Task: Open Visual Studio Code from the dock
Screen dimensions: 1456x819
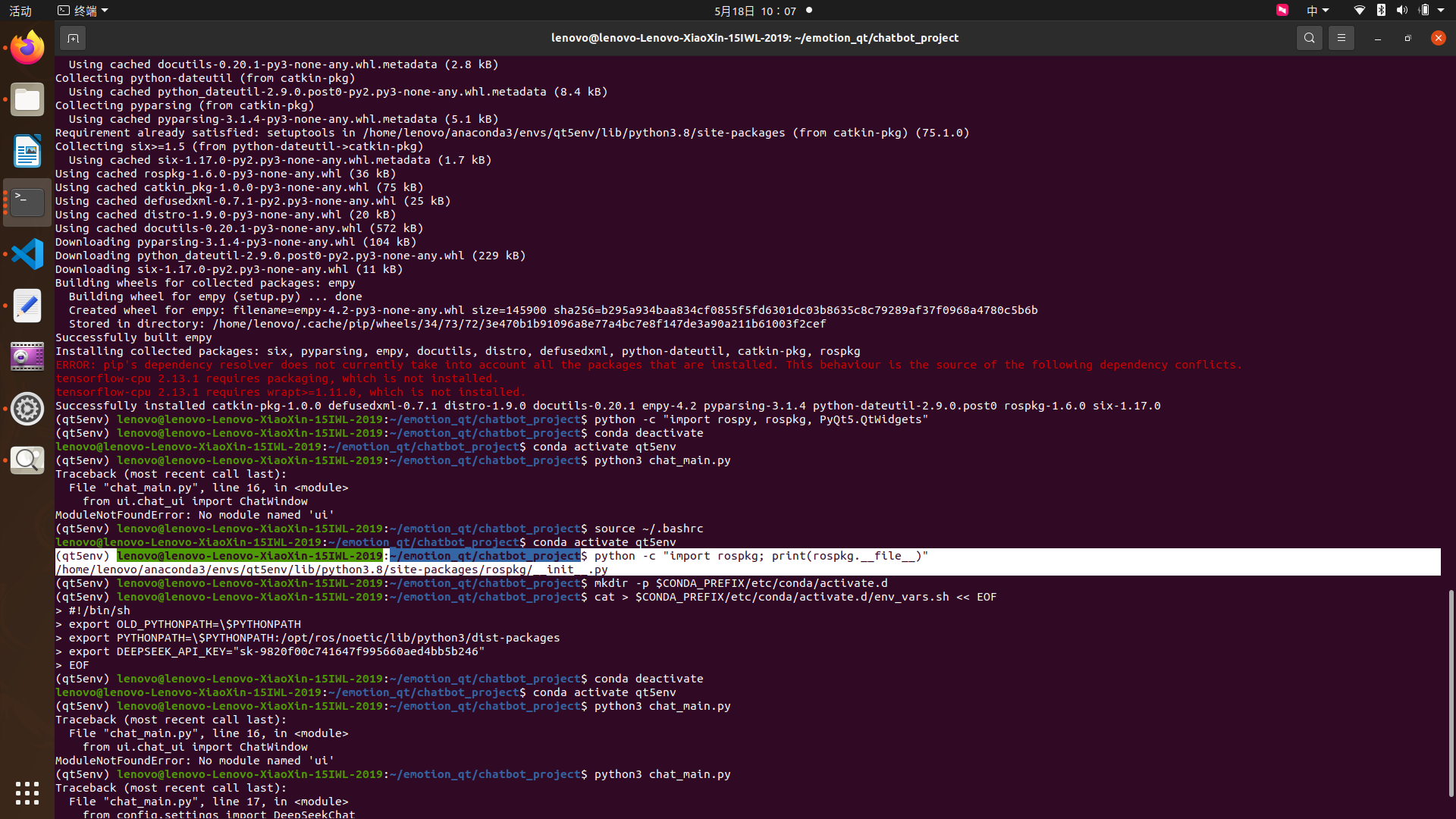Action: tap(27, 254)
